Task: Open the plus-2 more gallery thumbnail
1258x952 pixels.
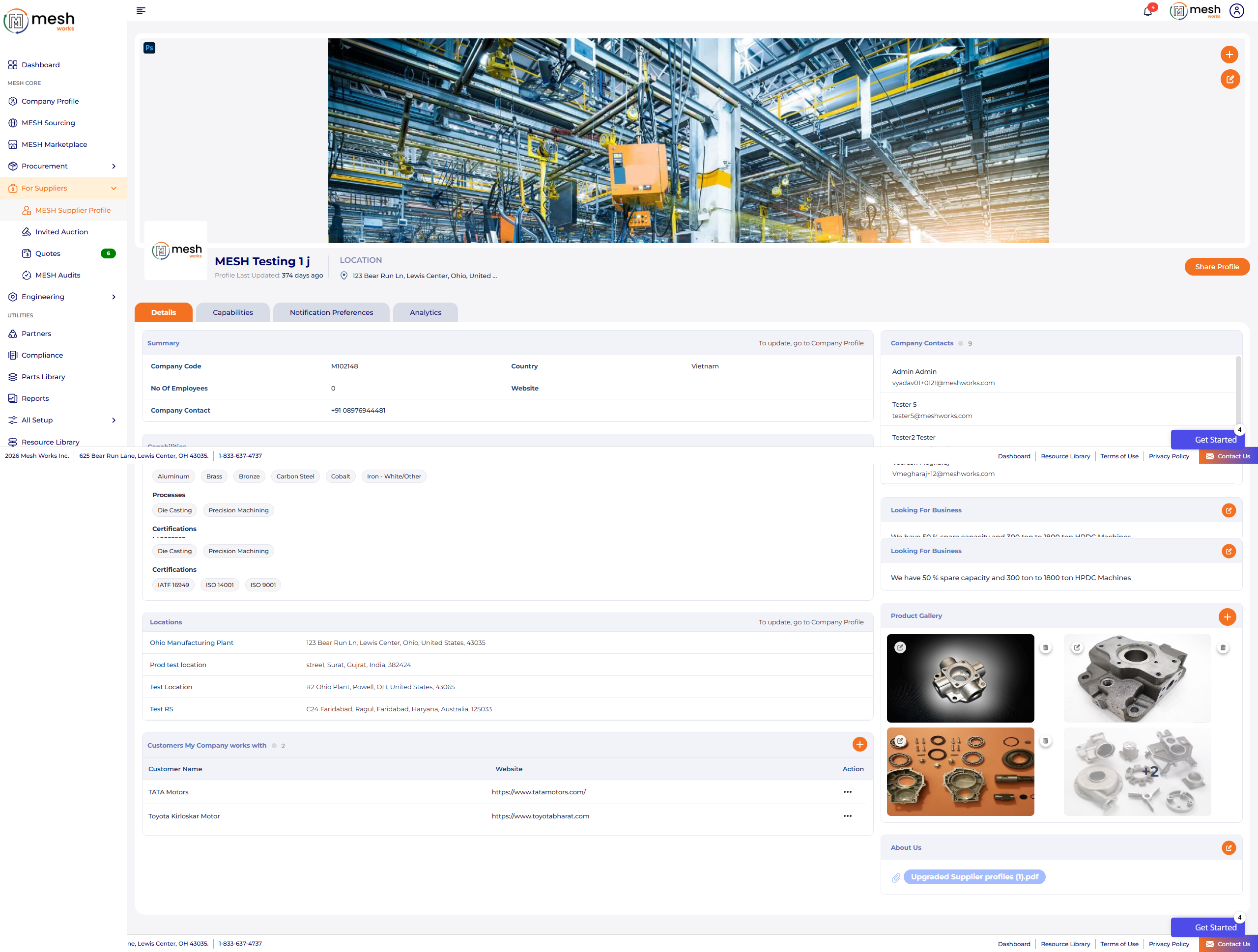Action: click(1137, 772)
